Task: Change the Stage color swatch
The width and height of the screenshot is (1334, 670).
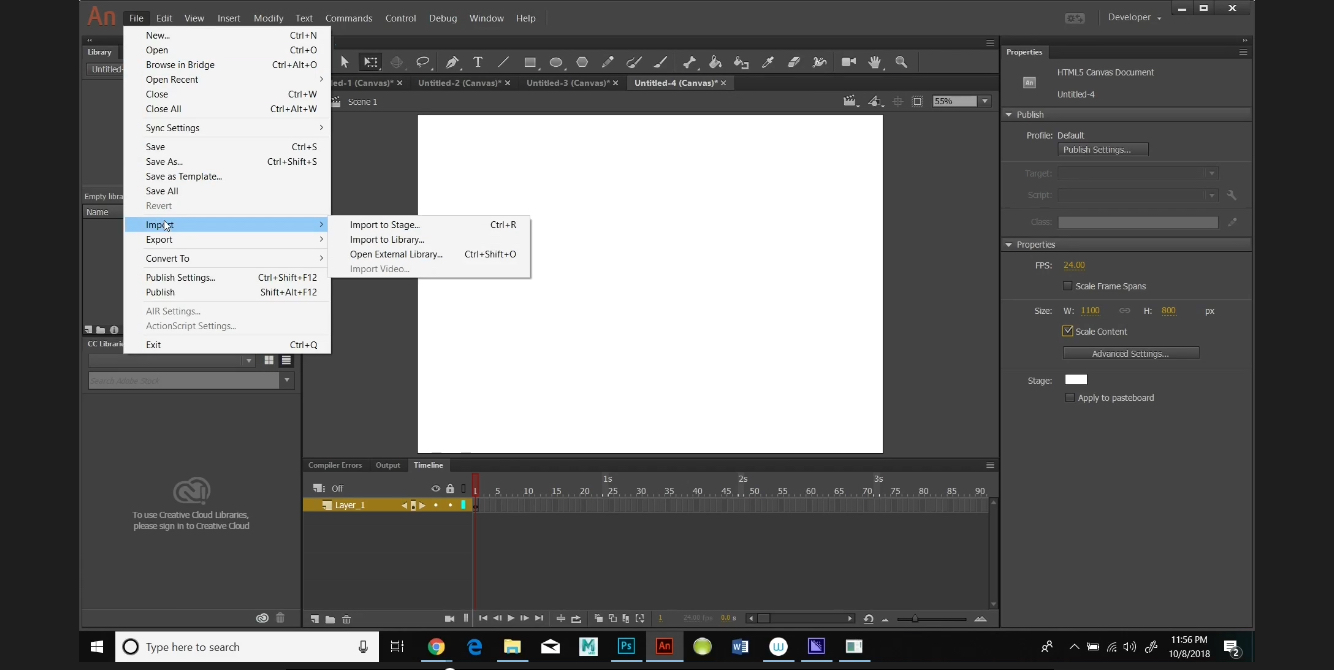Action: (1075, 379)
